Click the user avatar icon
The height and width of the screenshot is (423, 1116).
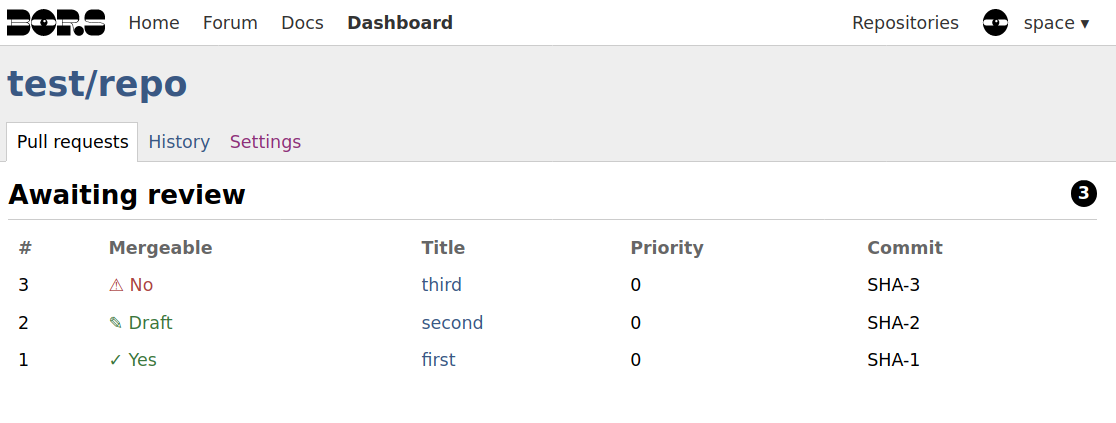[x=995, y=23]
